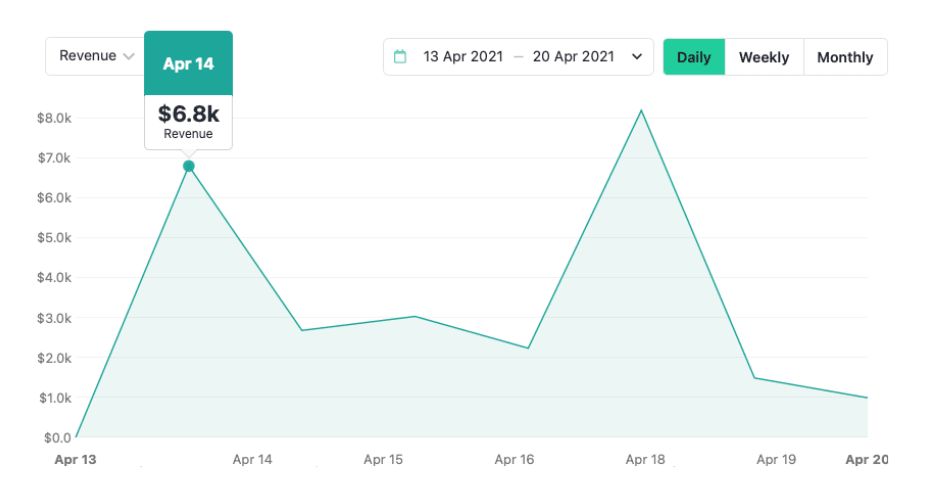Click the Apr 18 x-axis label
Image resolution: width=926 pixels, height=492 pixels.
click(645, 460)
